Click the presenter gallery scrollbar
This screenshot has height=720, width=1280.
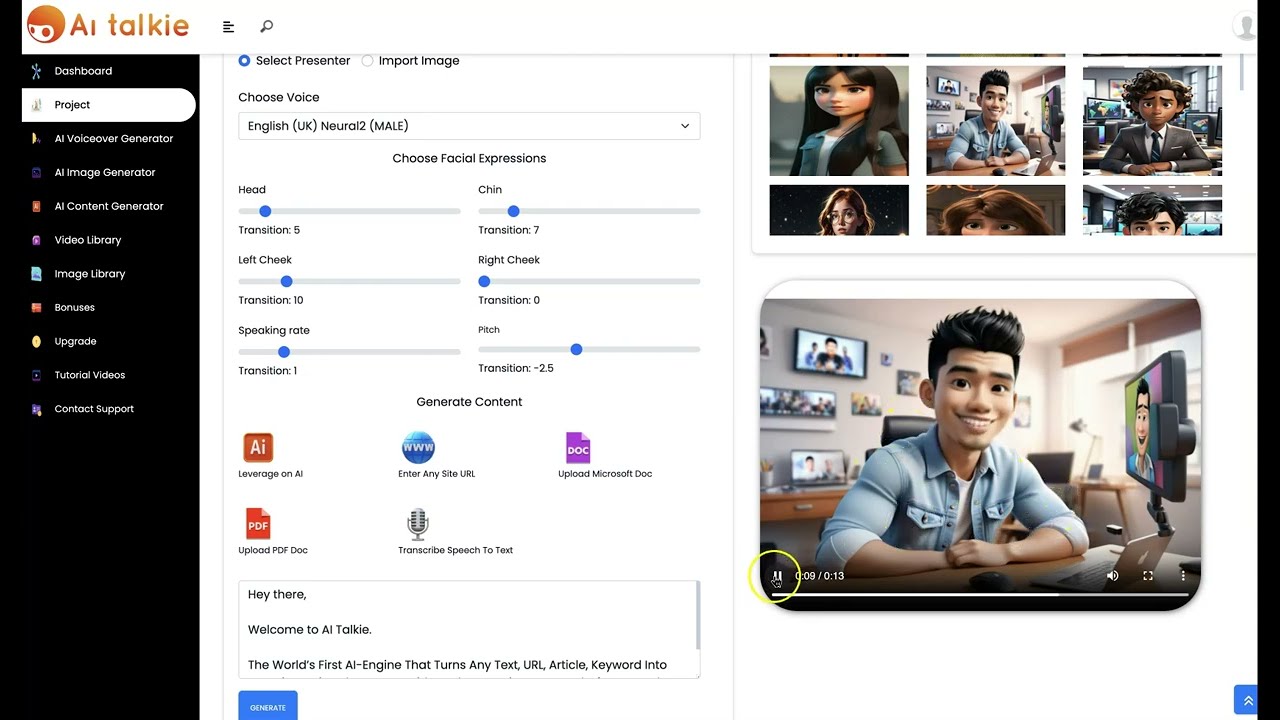click(x=1242, y=70)
